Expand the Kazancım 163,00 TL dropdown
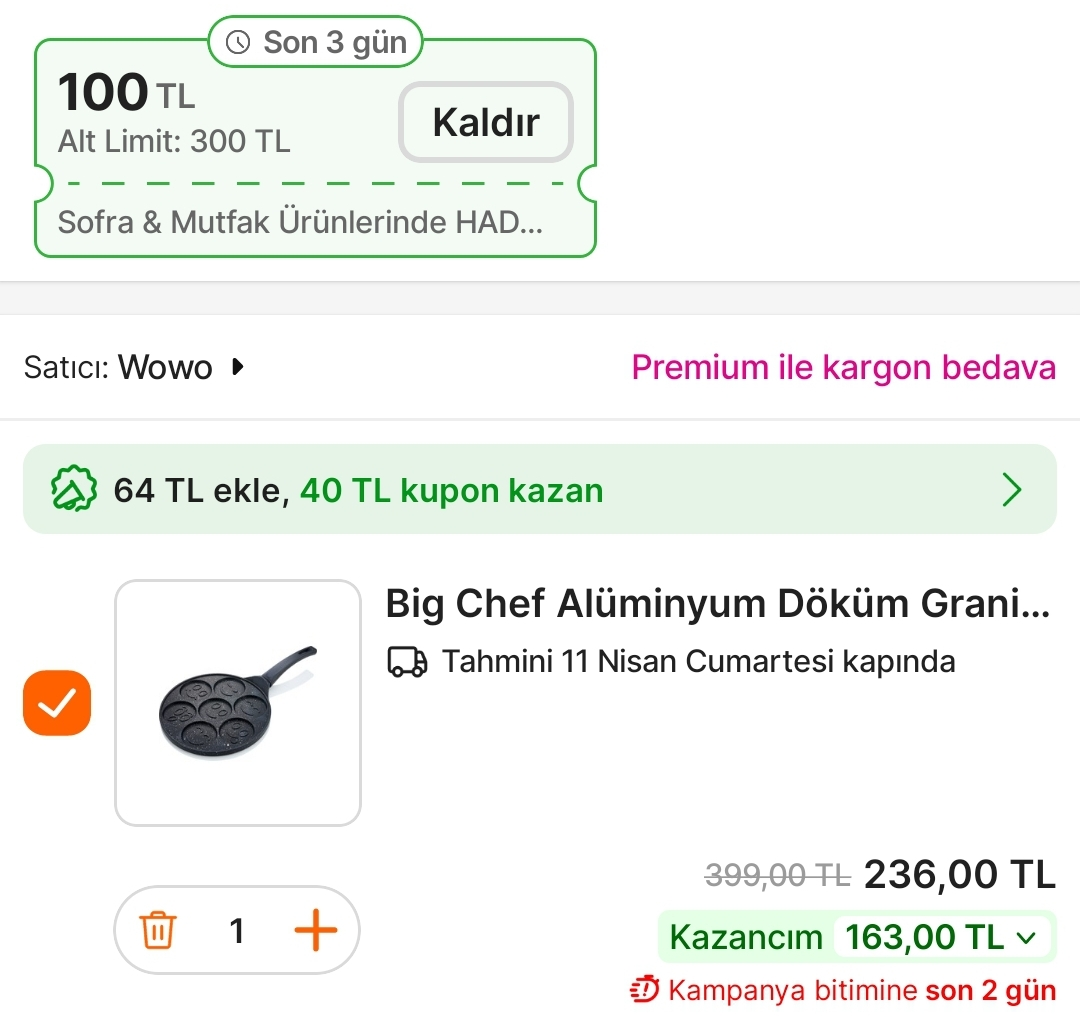This screenshot has height=1017, width=1080. (x=1025, y=937)
